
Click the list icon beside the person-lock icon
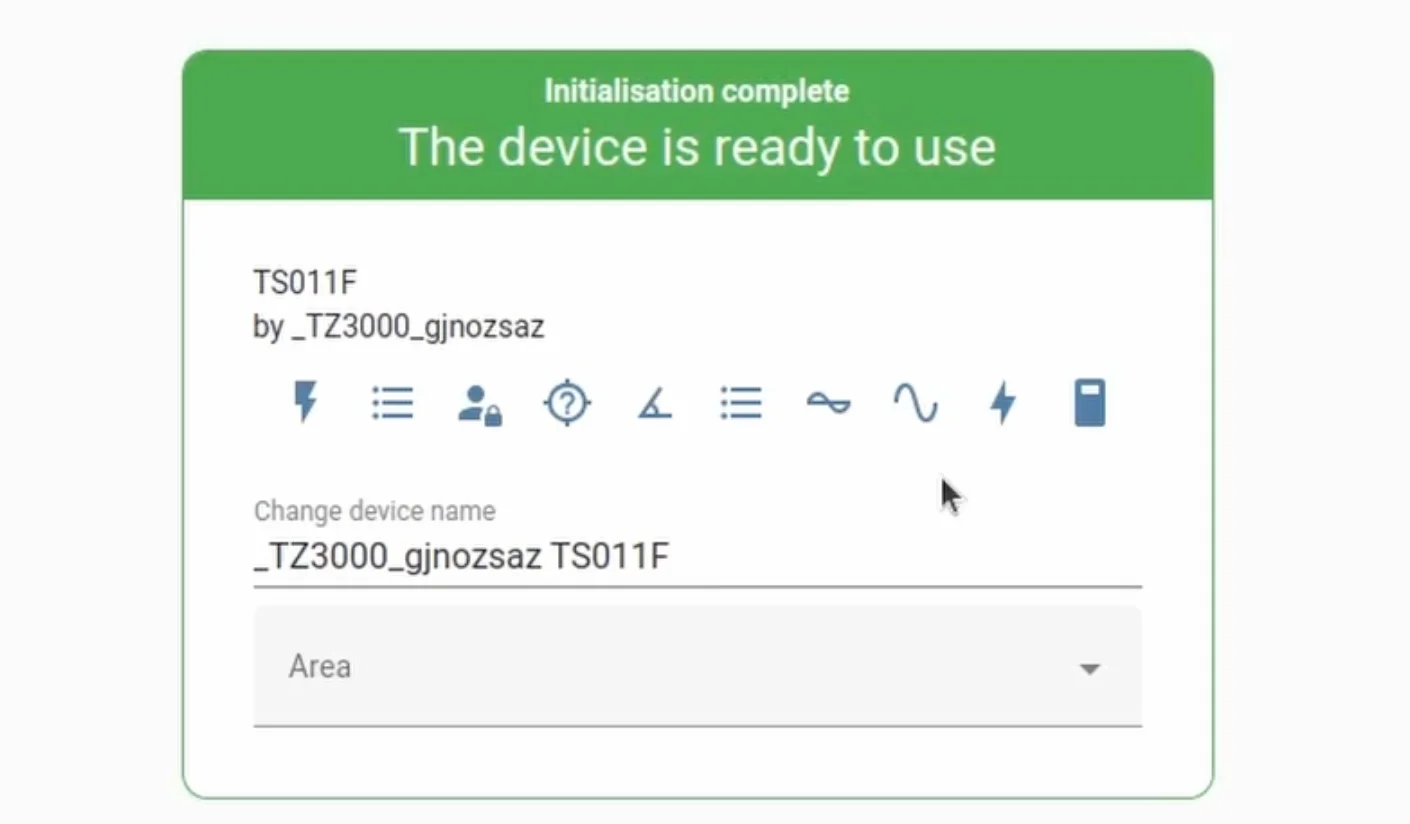click(x=393, y=403)
